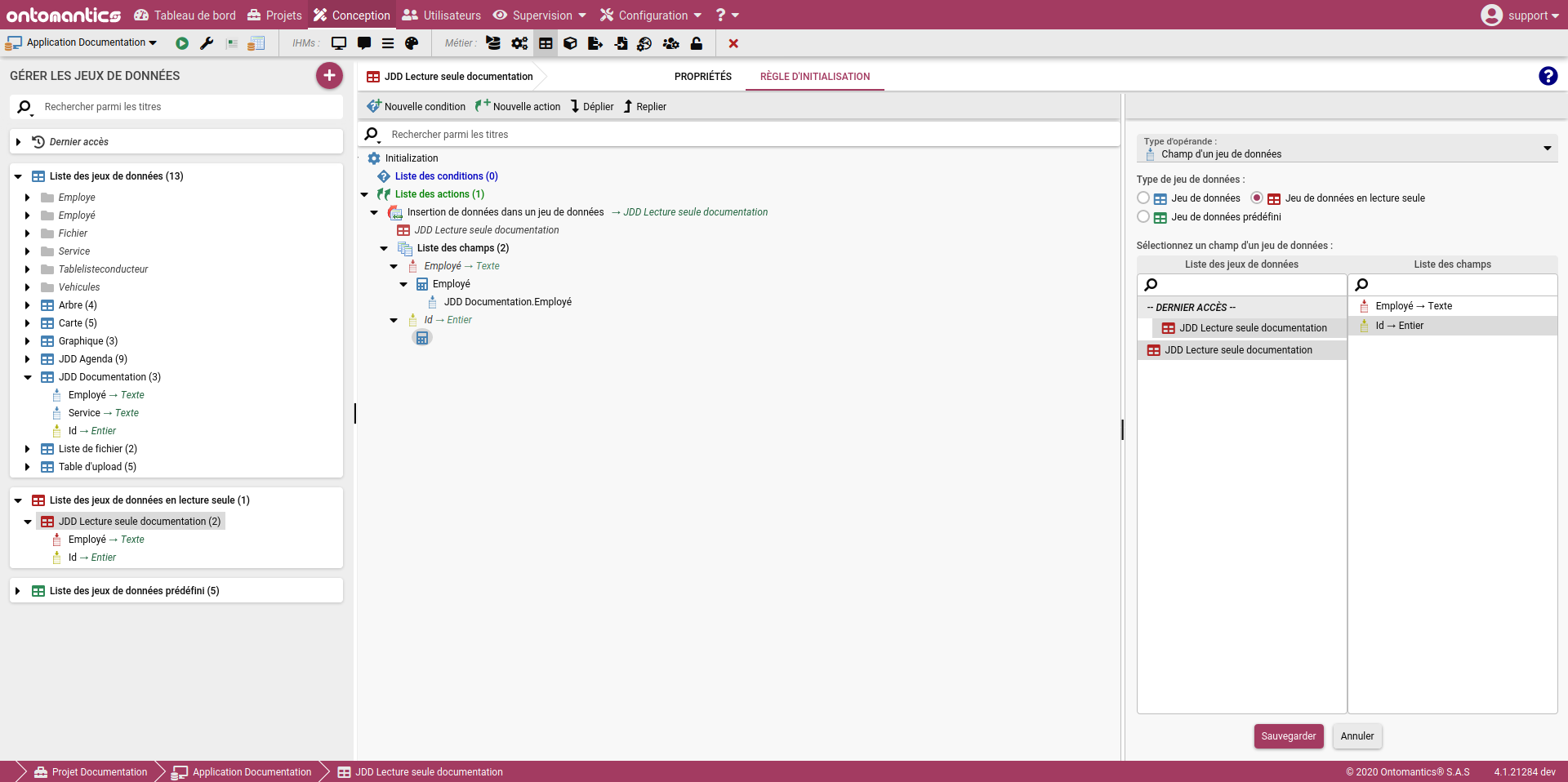
Task: Open the Supervision menu
Action: pos(540,15)
